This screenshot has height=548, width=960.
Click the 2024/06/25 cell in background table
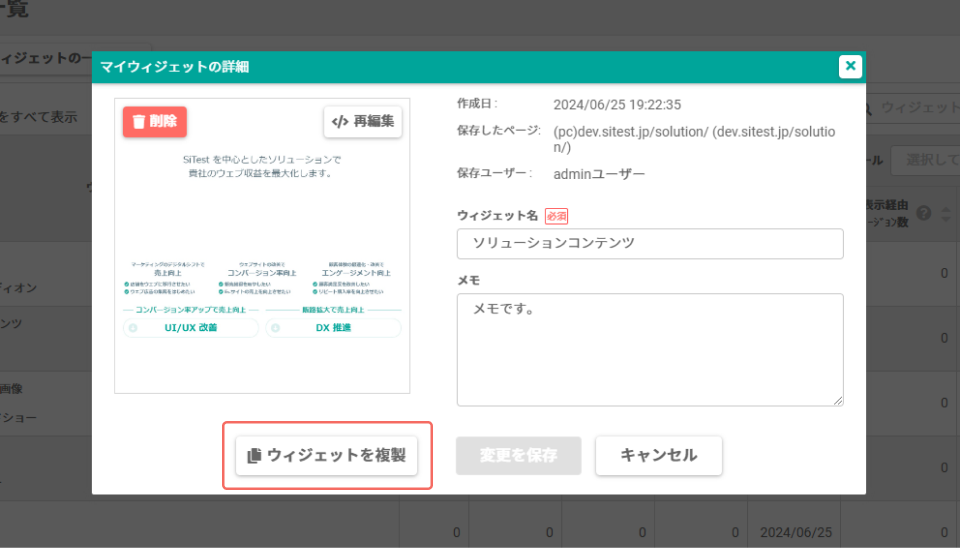796,532
